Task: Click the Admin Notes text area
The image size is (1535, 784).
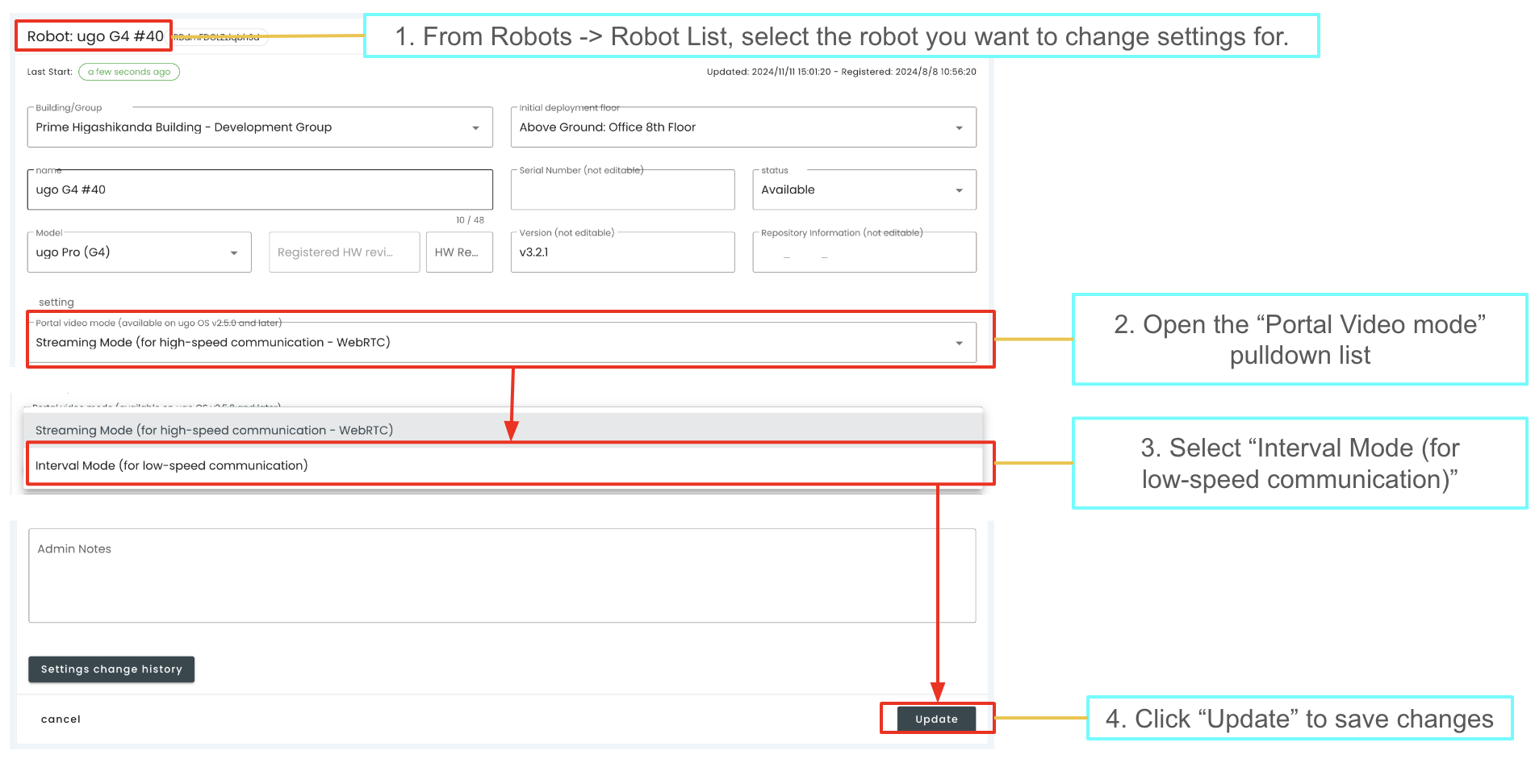Action: point(502,576)
